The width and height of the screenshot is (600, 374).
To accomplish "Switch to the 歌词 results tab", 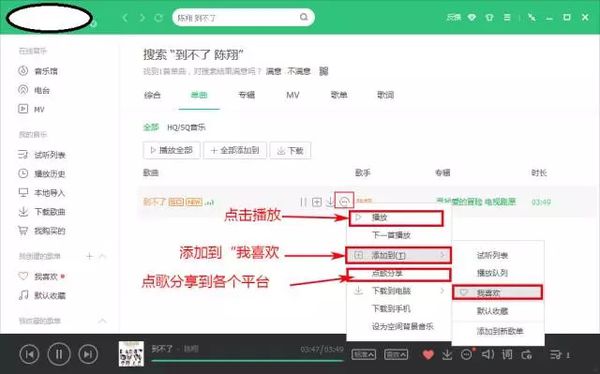I will pyautogui.click(x=385, y=95).
